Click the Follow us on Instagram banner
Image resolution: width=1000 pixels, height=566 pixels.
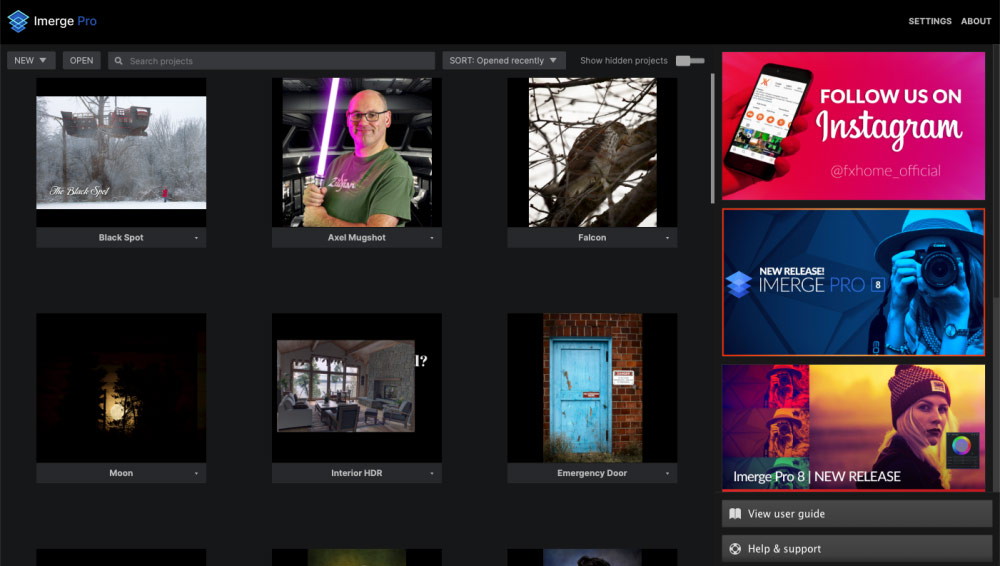point(853,126)
